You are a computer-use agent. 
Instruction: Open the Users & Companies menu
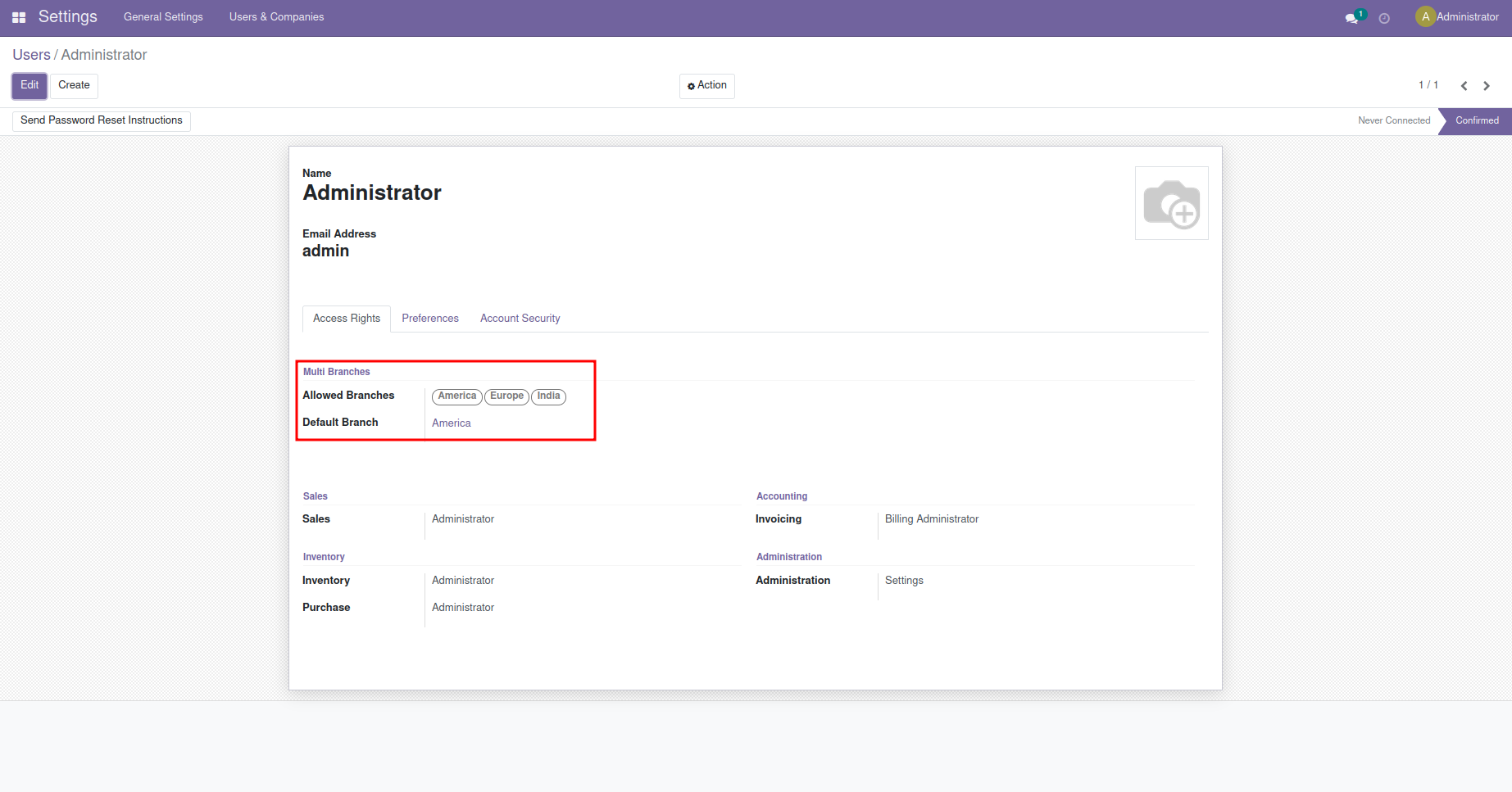pos(276,17)
